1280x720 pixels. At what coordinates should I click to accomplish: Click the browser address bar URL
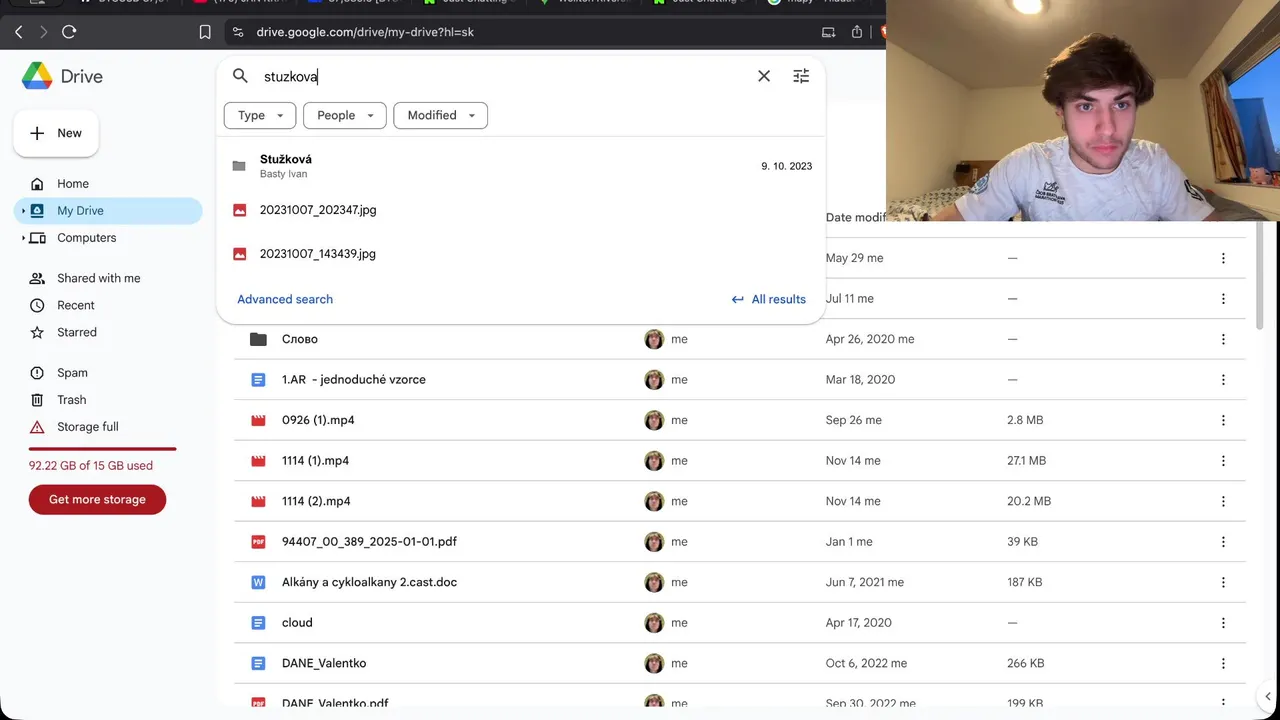(x=365, y=32)
